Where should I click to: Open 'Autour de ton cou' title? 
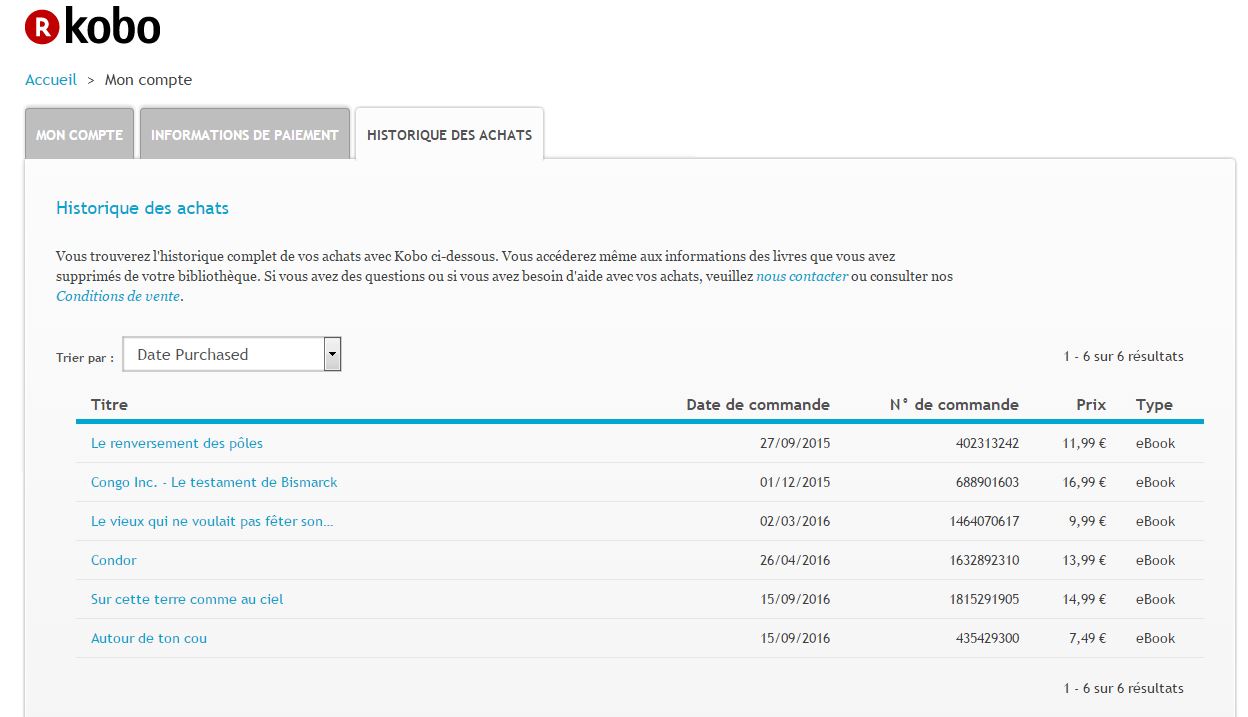[x=149, y=638]
